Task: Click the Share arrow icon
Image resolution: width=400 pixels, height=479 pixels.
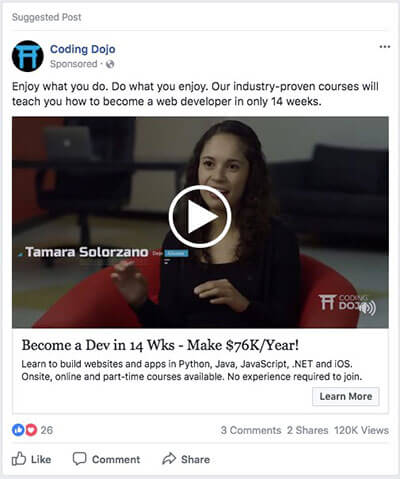Action: [169, 459]
